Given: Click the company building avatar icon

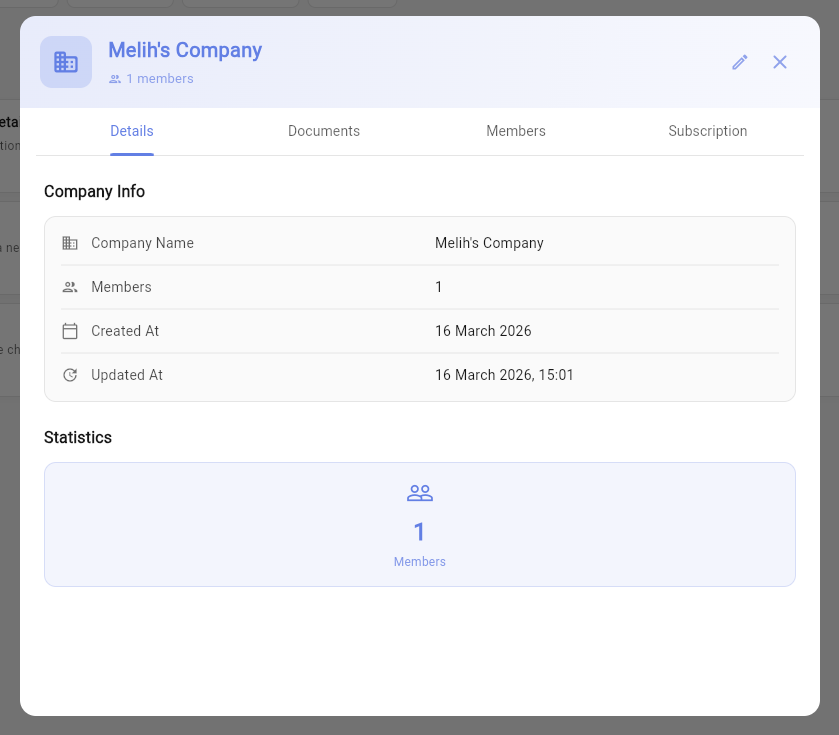Looking at the screenshot, I should 66,62.
